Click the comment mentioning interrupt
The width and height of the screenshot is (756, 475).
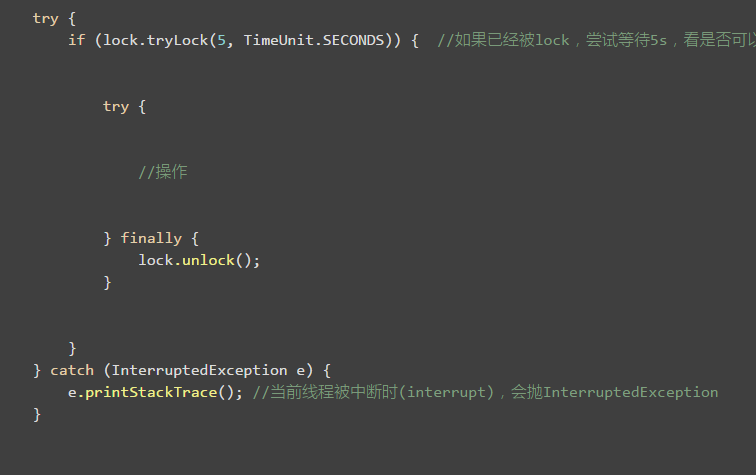486,392
